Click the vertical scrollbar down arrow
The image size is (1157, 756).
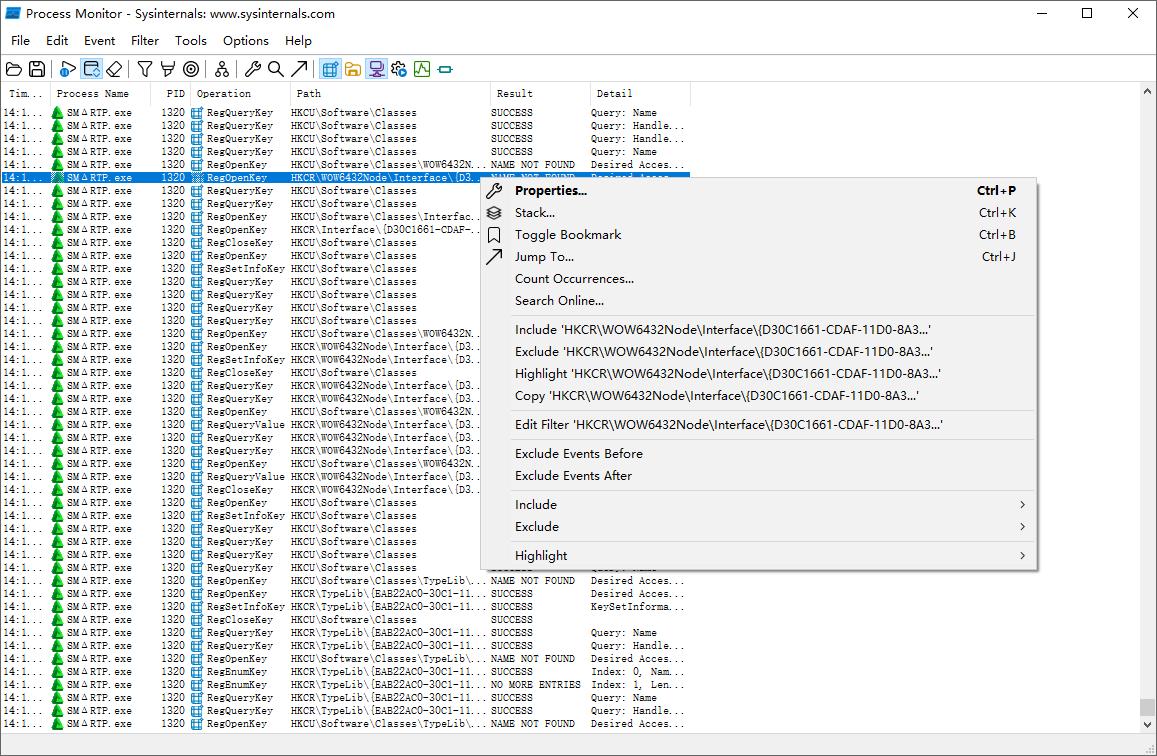1147,724
